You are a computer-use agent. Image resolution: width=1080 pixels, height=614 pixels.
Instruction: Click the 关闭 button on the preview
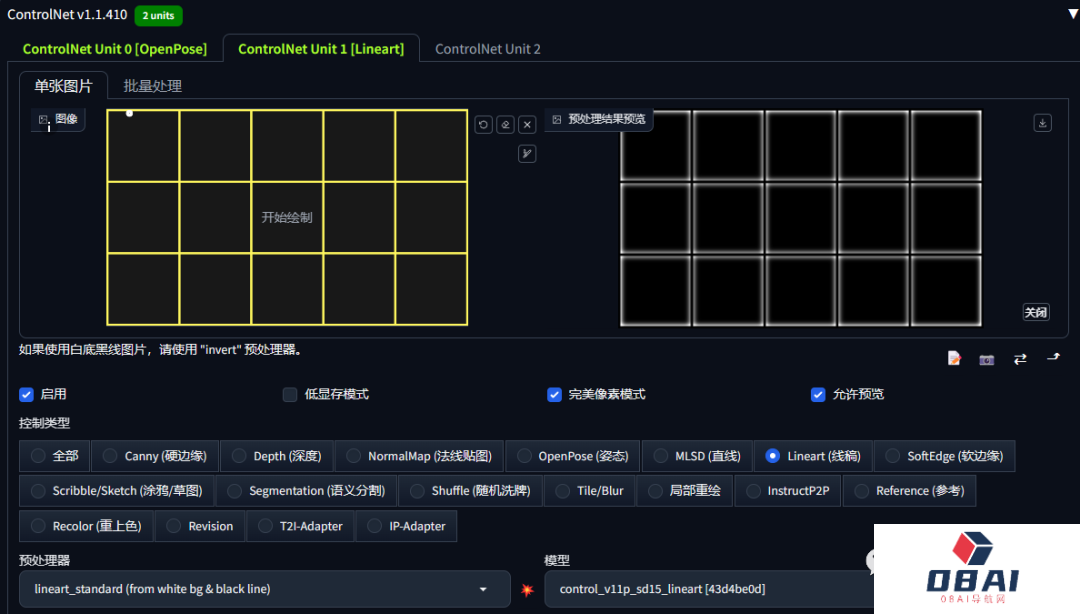(x=1035, y=312)
